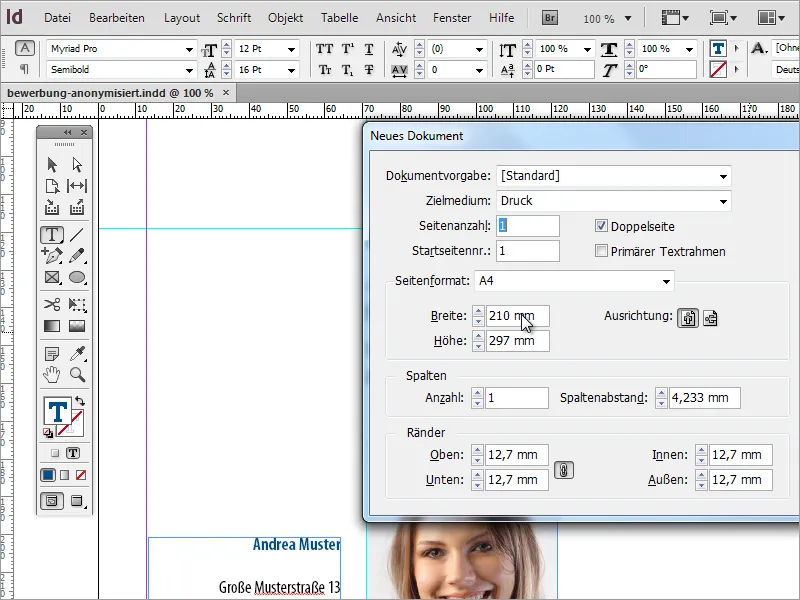Viewport: 800px width, 600px height.
Task: Select the Hand tool
Action: click(x=52, y=374)
